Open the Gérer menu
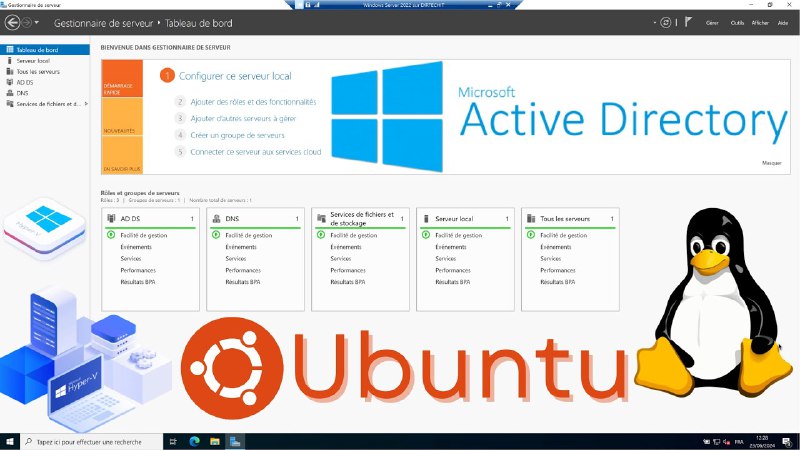 (x=712, y=23)
